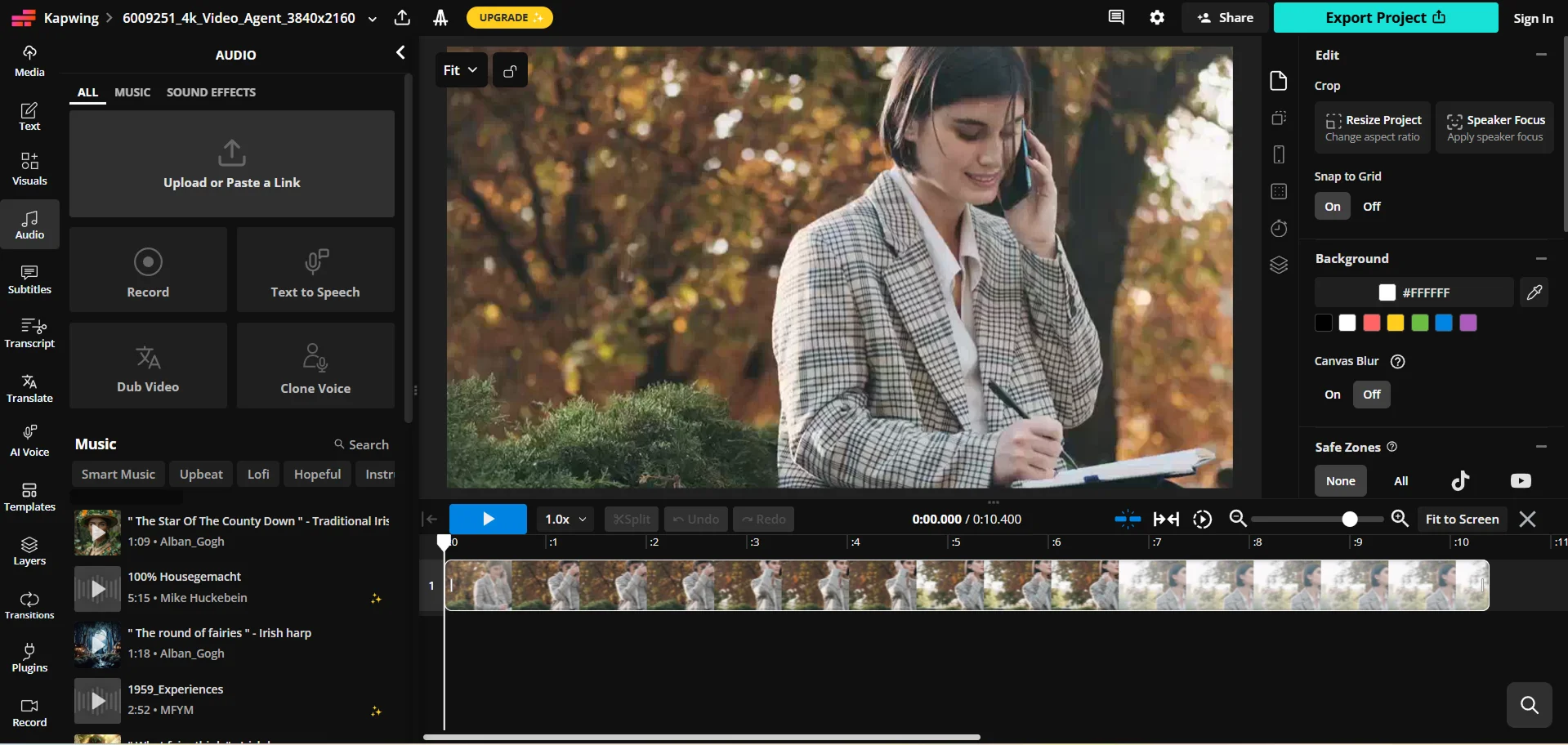Pick the red background color swatch

pyautogui.click(x=1371, y=323)
